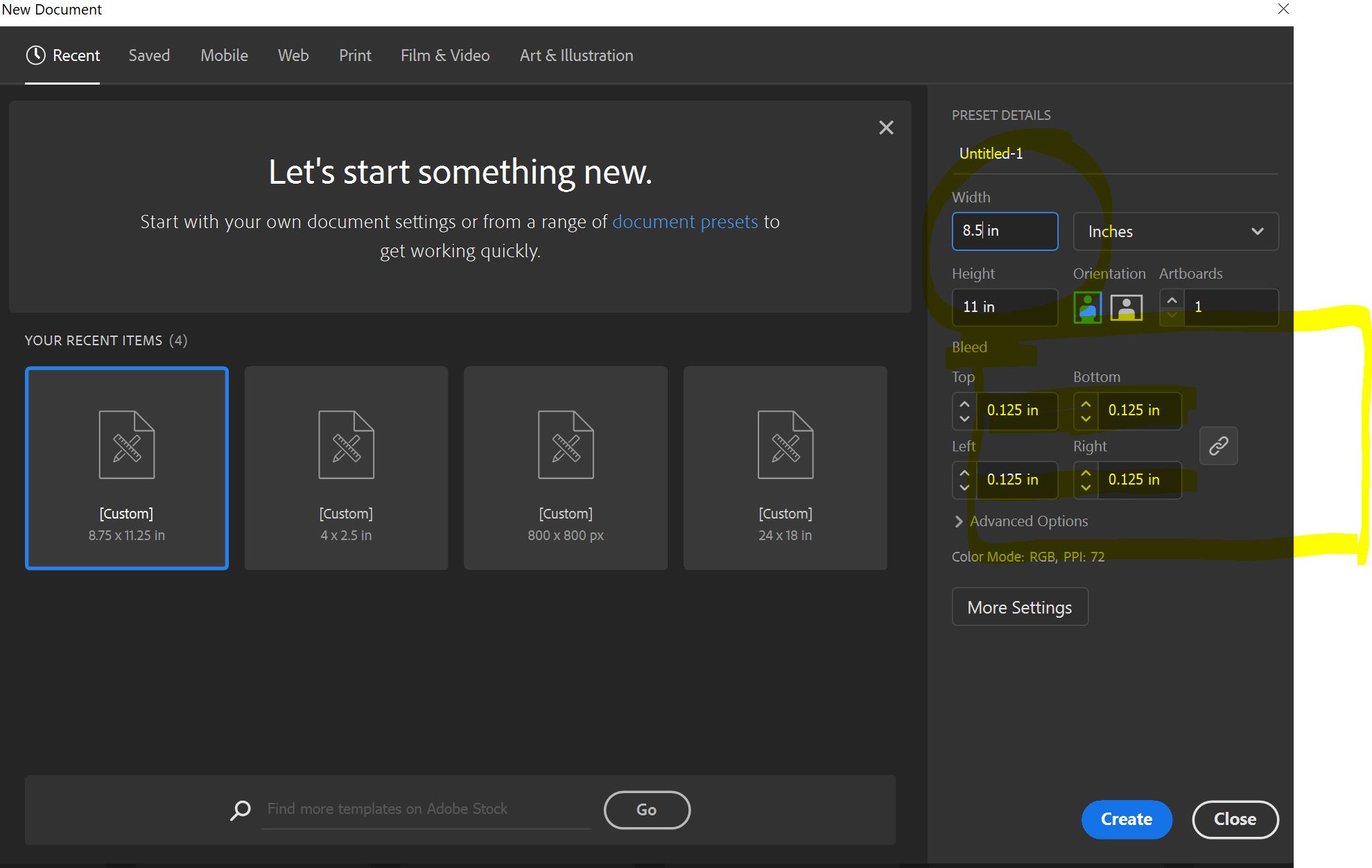Edit the Untitled-1 document name field
The height and width of the screenshot is (868, 1372).
[x=1115, y=154]
